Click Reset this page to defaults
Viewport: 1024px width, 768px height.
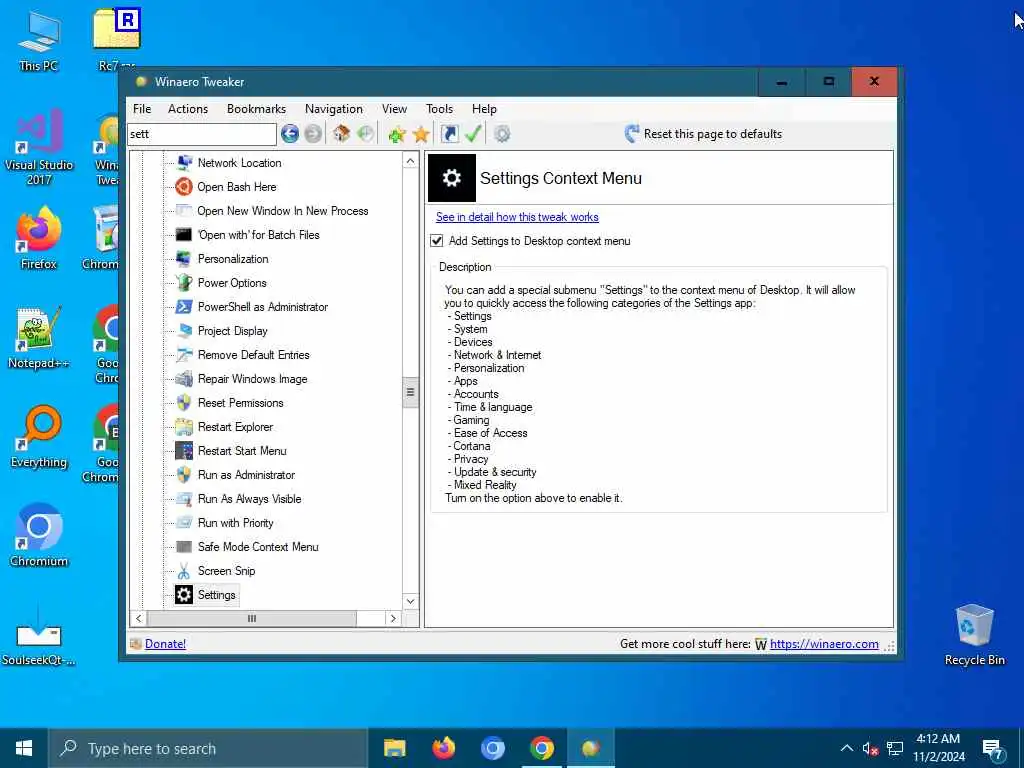pyautogui.click(x=703, y=134)
